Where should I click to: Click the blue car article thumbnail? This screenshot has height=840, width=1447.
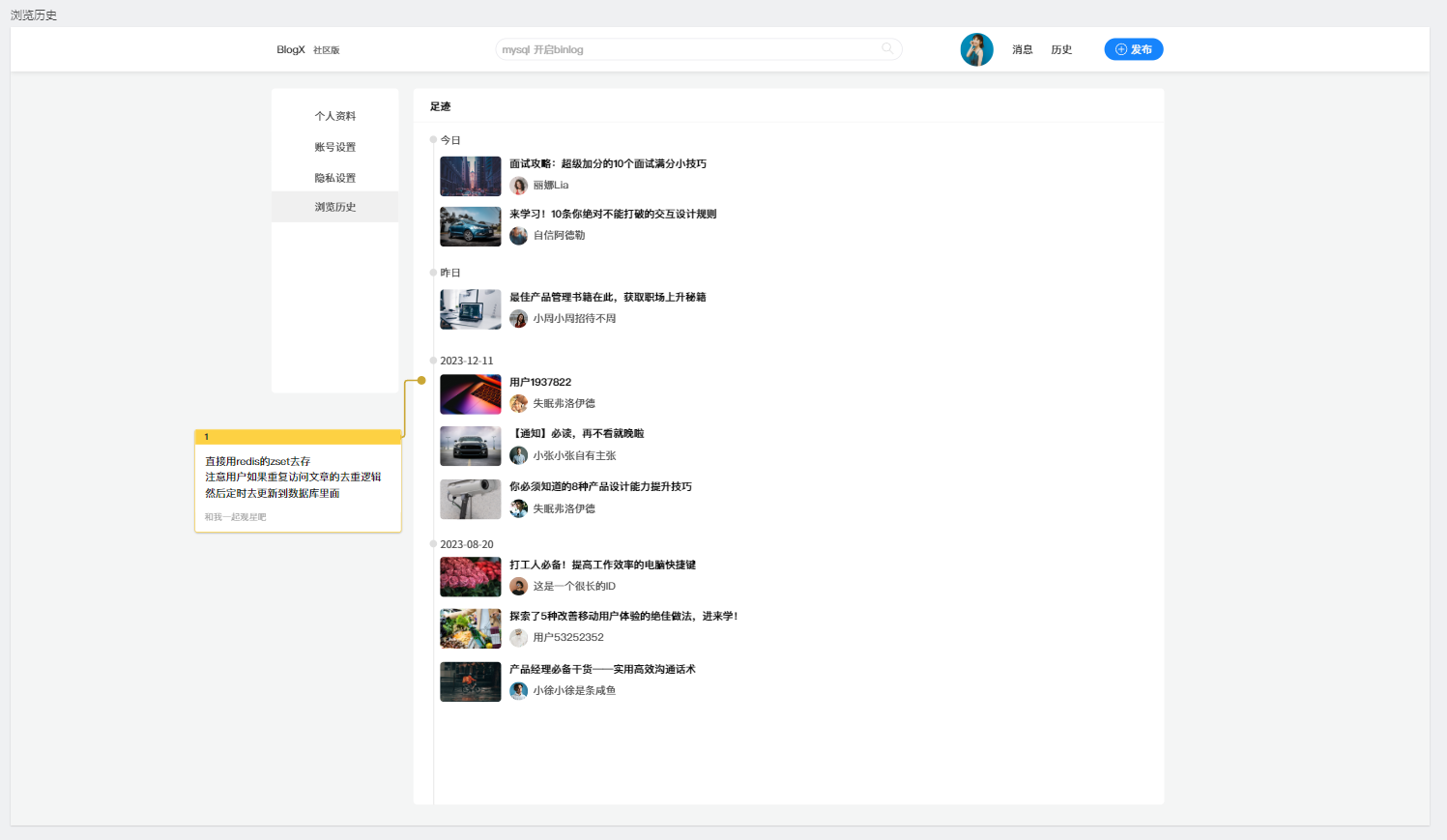471,227
